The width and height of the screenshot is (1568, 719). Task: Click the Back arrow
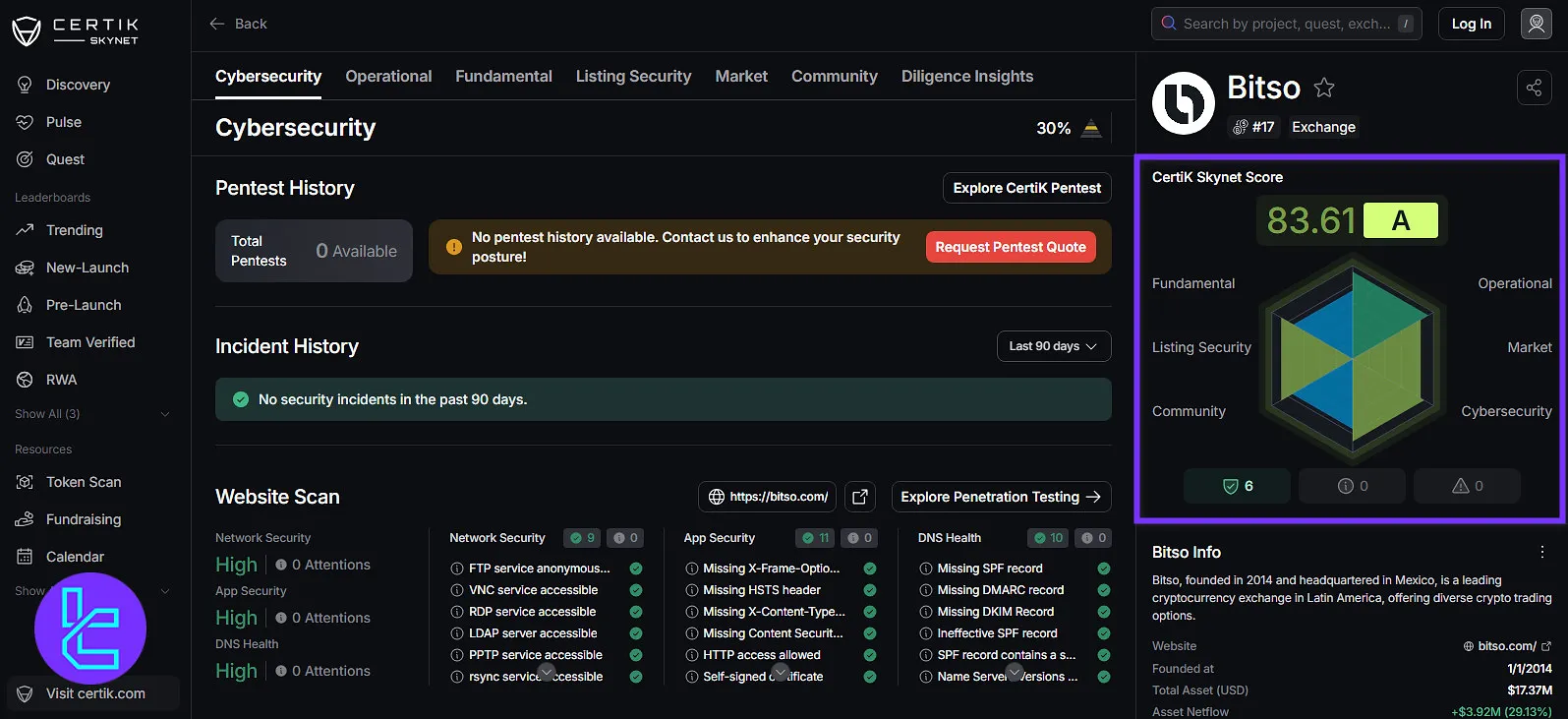click(217, 24)
